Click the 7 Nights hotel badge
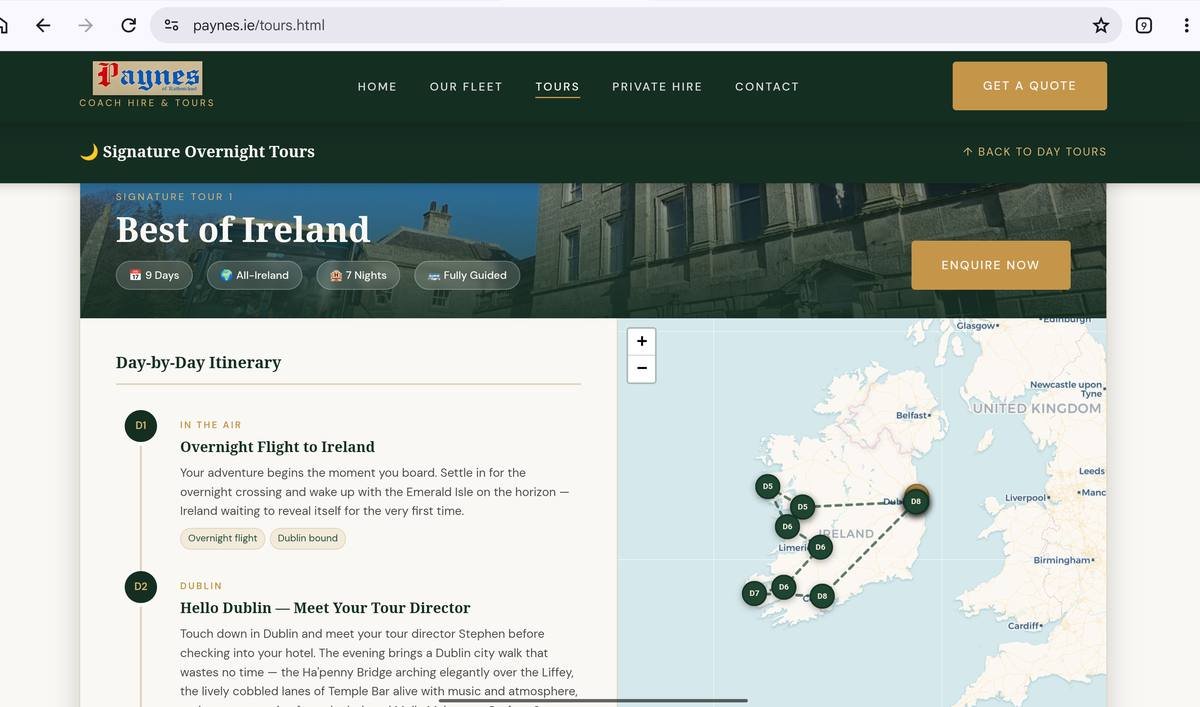The image size is (1200, 707). tap(358, 275)
